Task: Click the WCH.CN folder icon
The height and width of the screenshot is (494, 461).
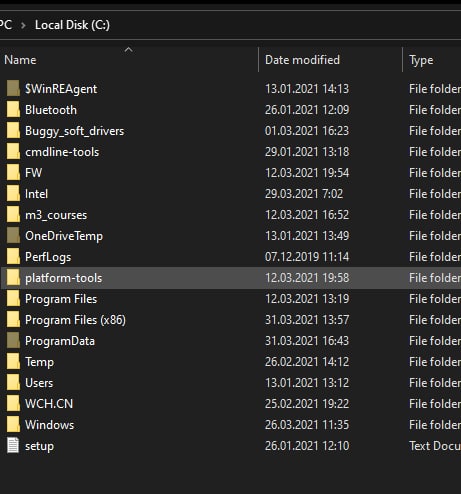Action: point(13,404)
